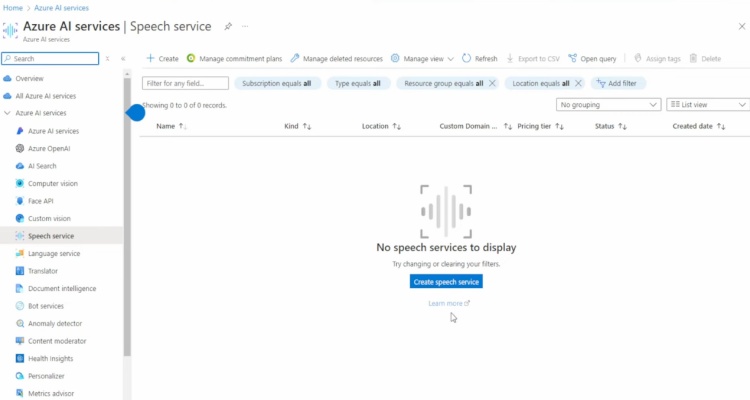Remove the Location filter

[x=578, y=83]
